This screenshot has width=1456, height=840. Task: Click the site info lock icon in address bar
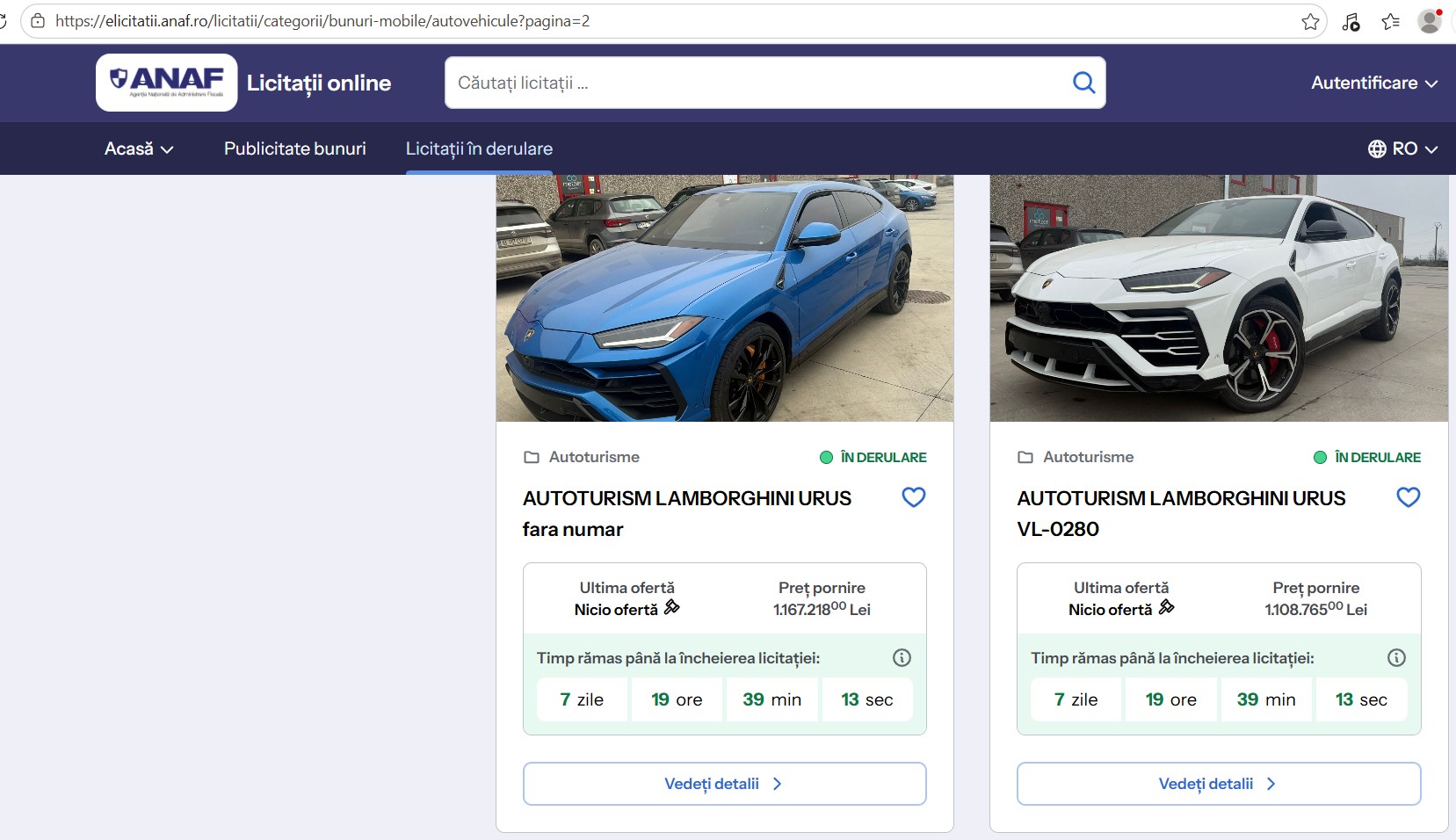click(x=38, y=21)
